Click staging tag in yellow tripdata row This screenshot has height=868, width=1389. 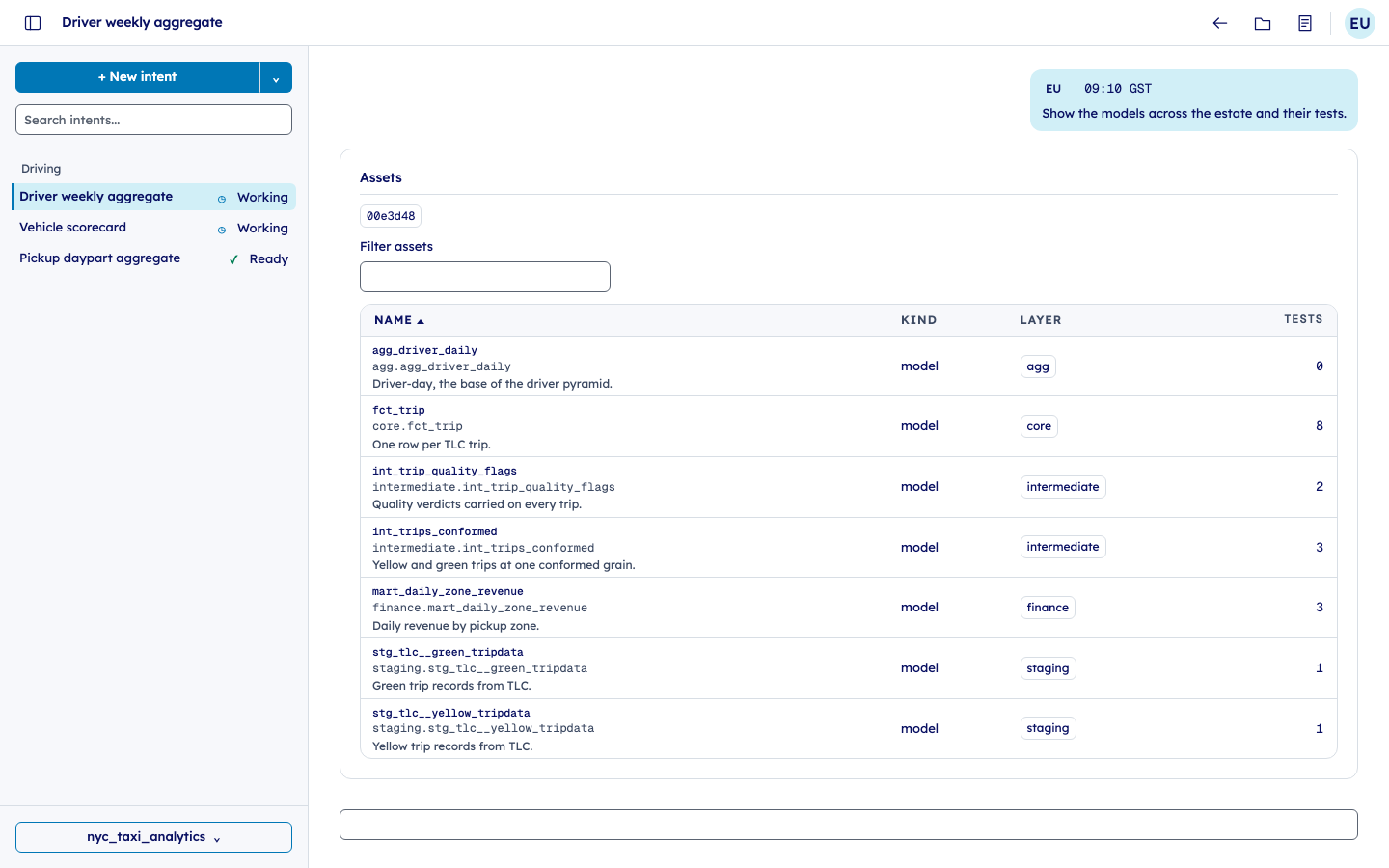click(1048, 728)
